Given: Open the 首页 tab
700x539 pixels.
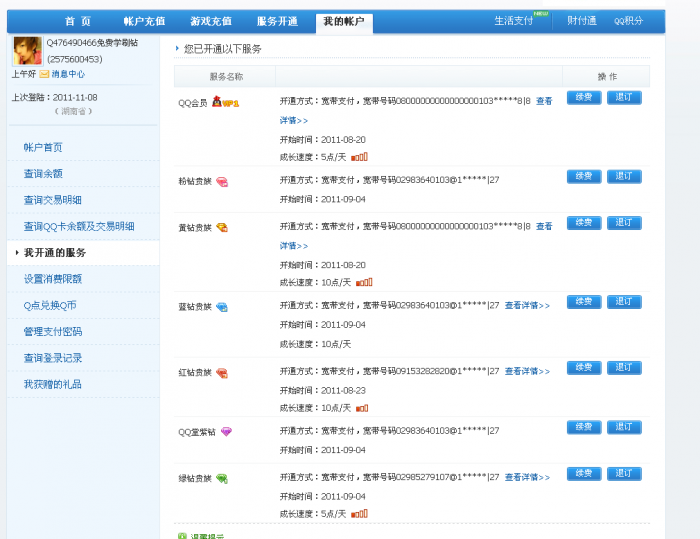Looking at the screenshot, I should click(x=78, y=21).
